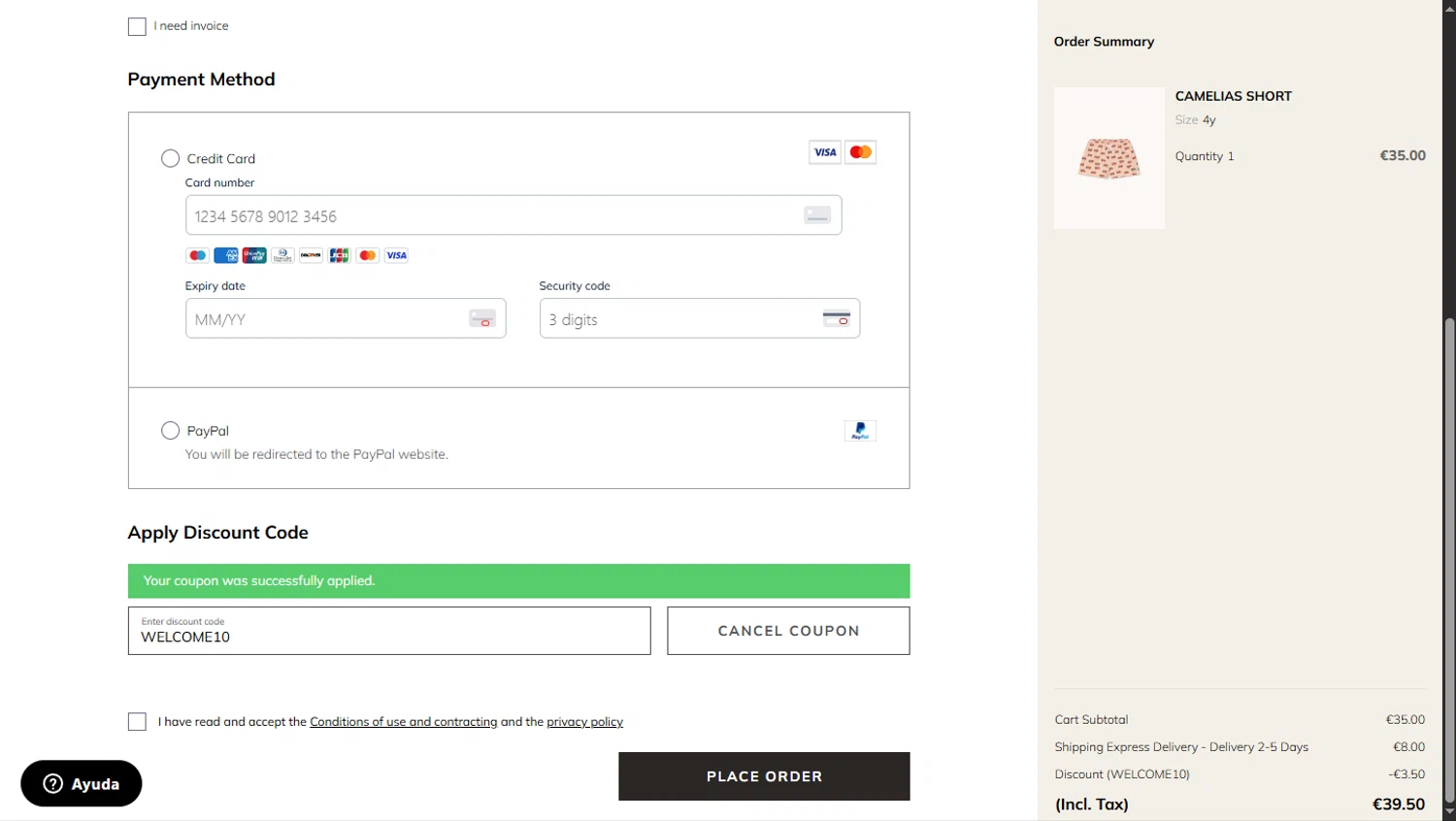Viewport: 1456px width, 821px height.
Task: Open the privacy policy link
Action: click(584, 722)
